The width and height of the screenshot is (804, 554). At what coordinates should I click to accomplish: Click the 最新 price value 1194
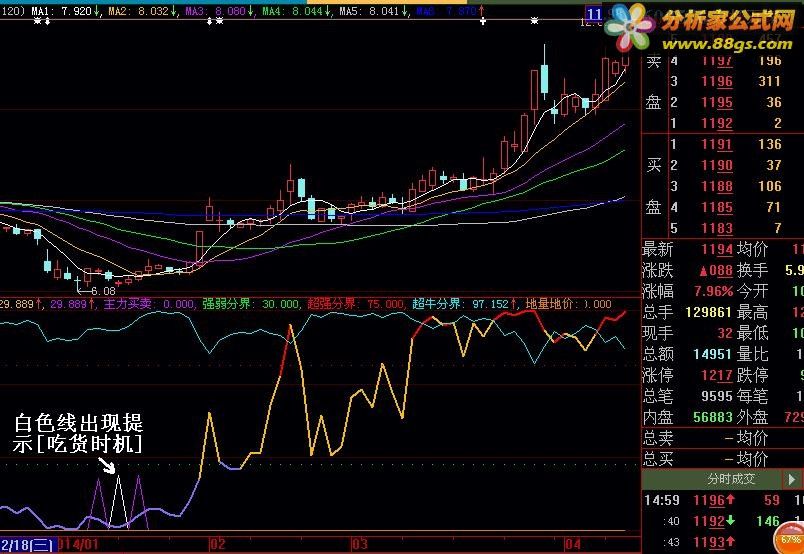717,249
